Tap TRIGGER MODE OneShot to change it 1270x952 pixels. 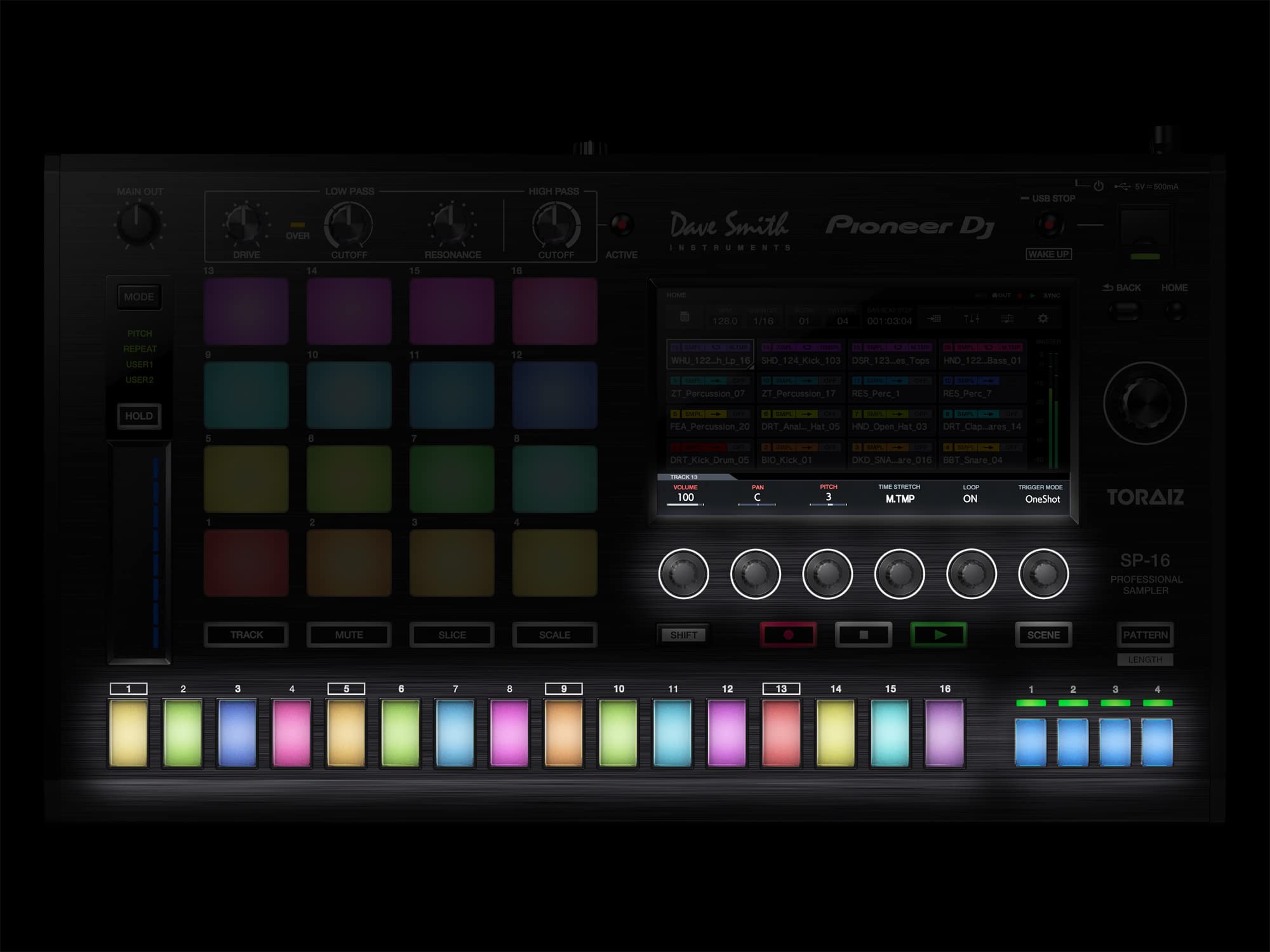point(1042,499)
